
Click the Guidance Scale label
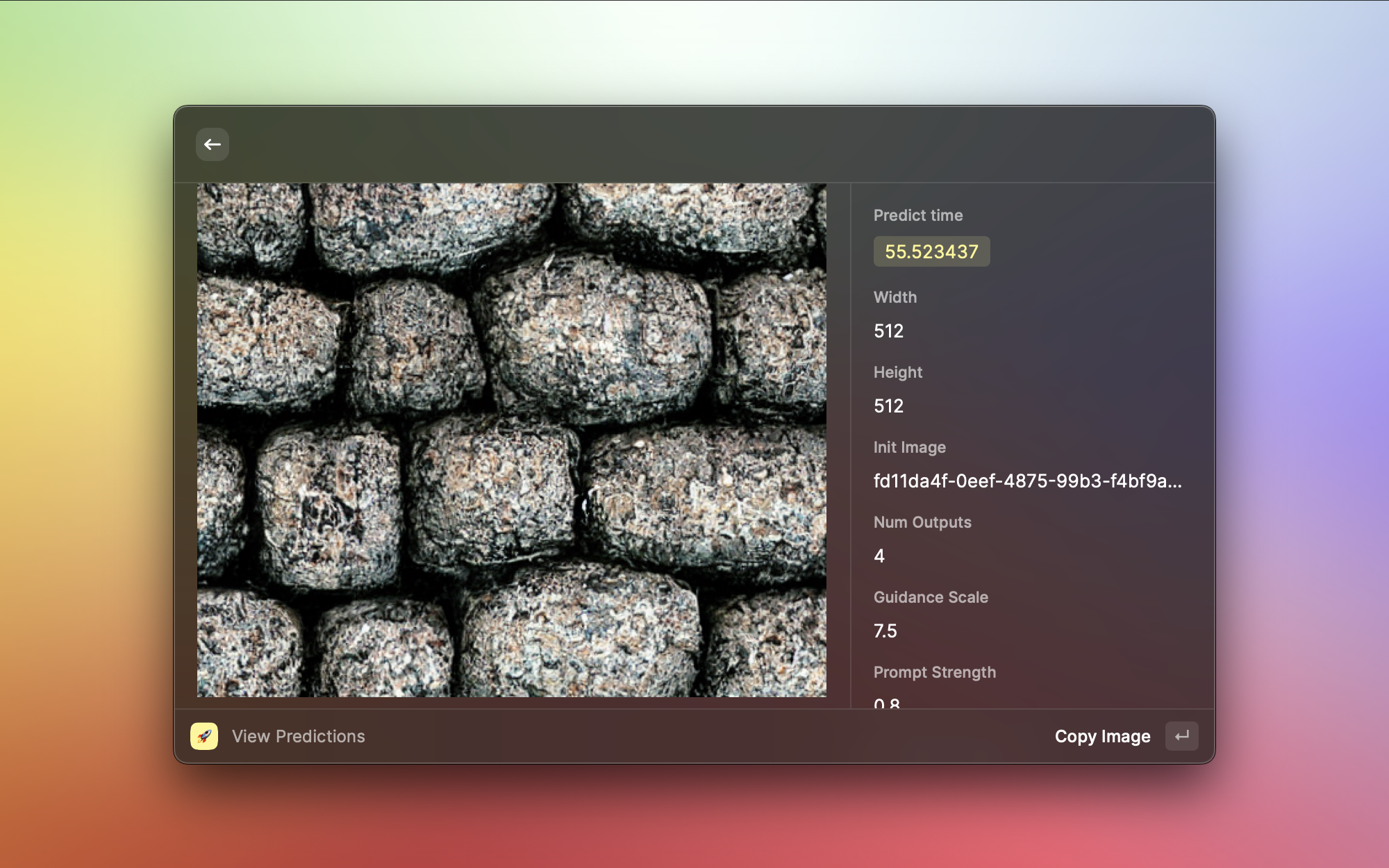(931, 597)
